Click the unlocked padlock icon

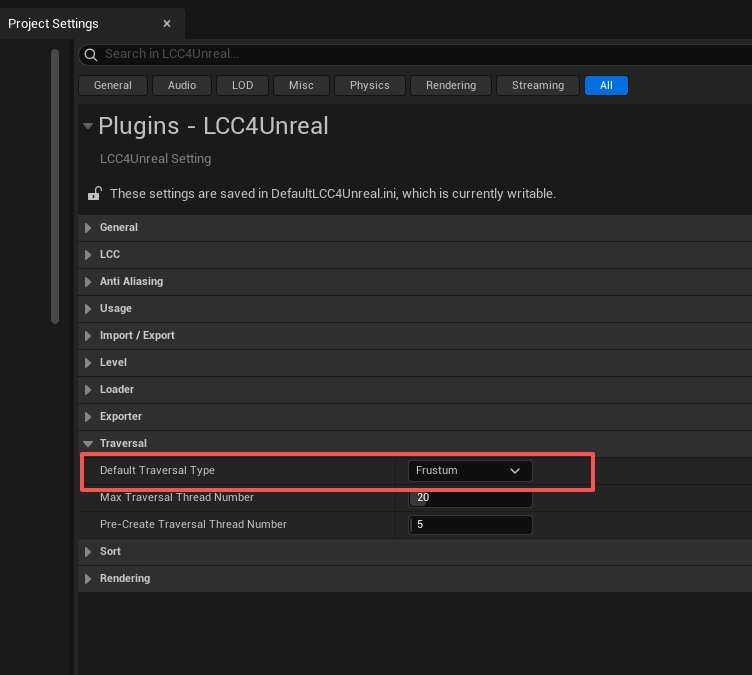pos(94,193)
